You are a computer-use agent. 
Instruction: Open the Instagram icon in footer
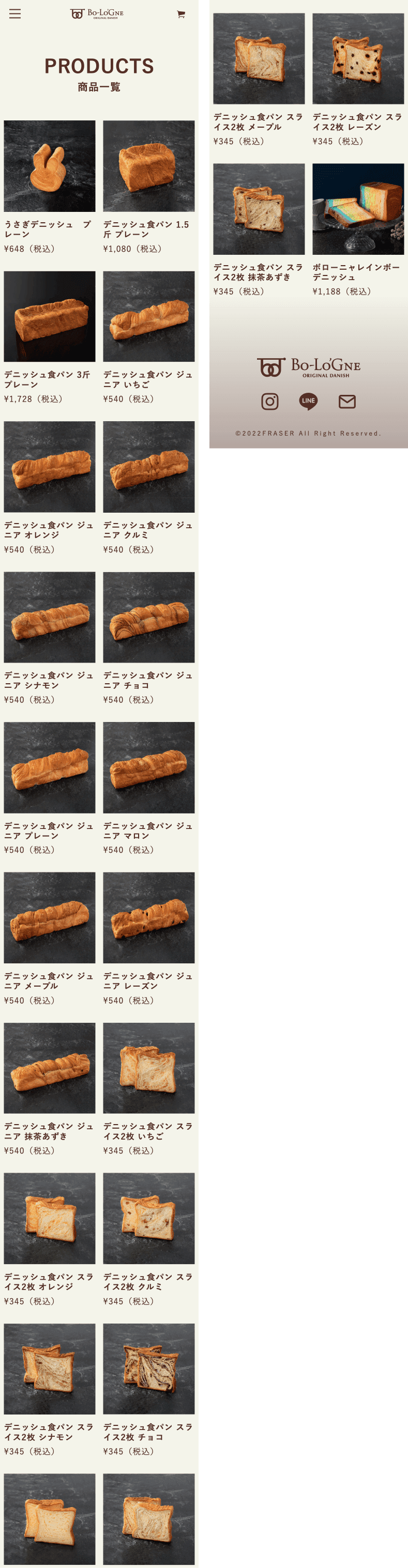tap(270, 401)
